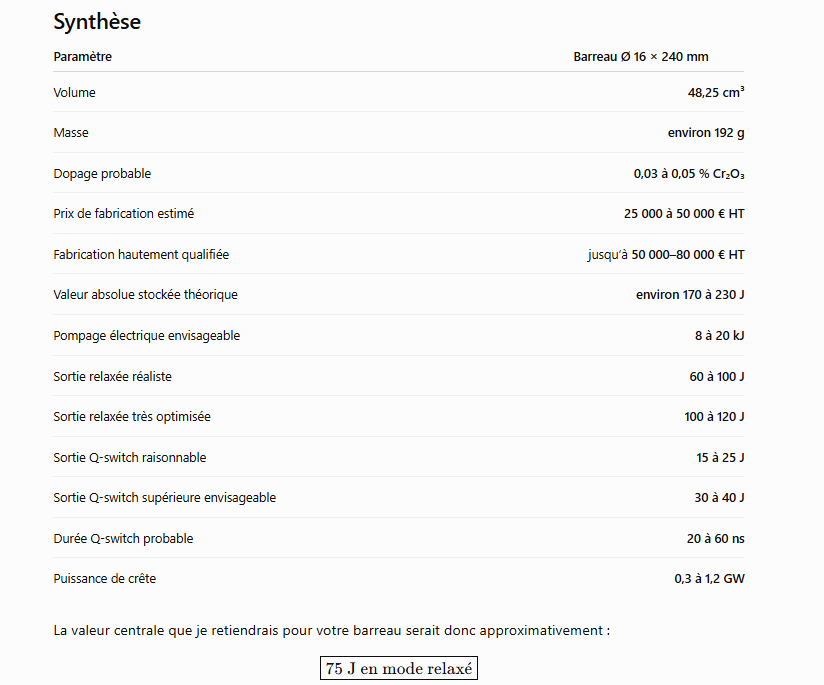Viewport: 824px width, 685px height.
Task: Click the 'Volume' row label
Action: [x=74, y=93]
